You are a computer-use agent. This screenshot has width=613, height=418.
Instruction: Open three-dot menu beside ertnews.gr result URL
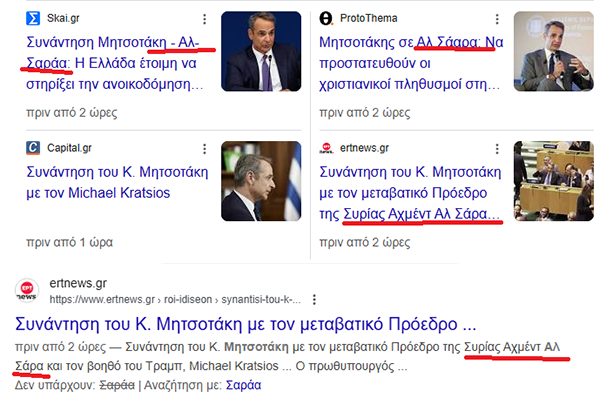[x=314, y=300]
